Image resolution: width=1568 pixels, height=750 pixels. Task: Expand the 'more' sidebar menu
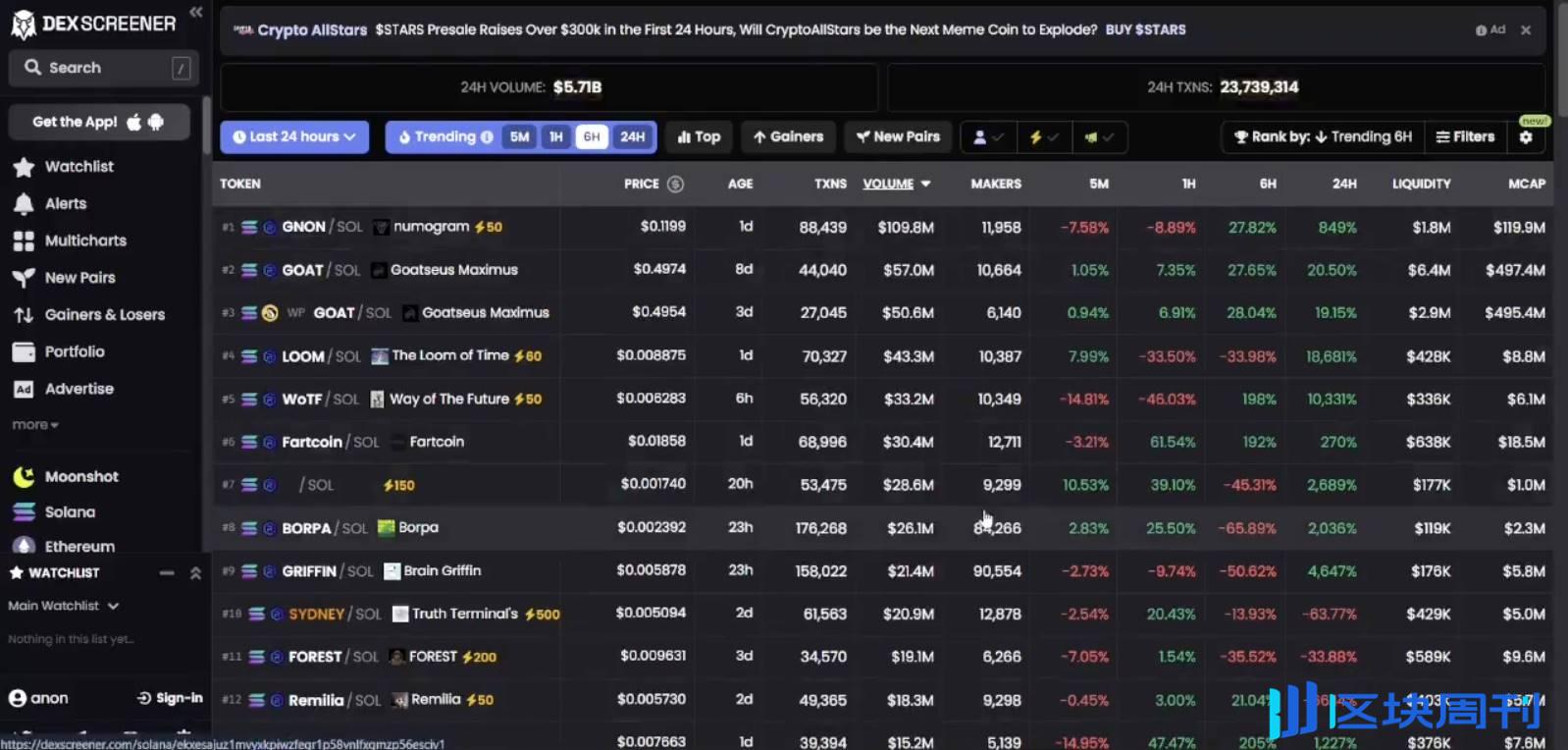(35, 425)
